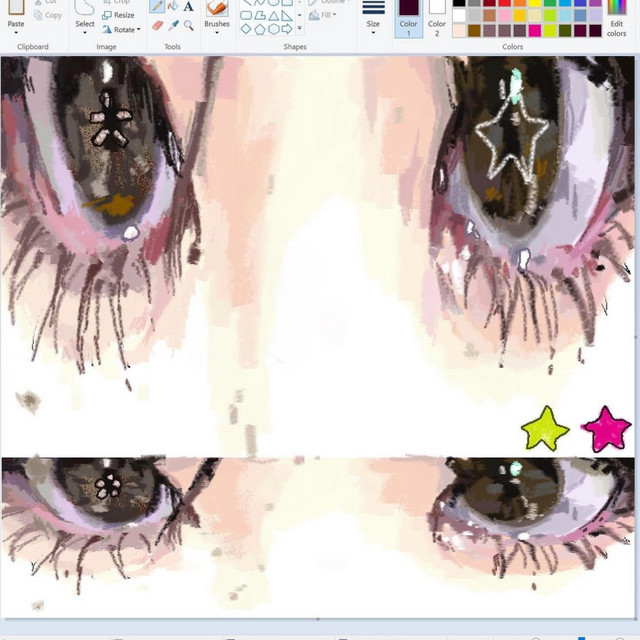Click the Copy command in Clipboard

[x=47, y=15]
